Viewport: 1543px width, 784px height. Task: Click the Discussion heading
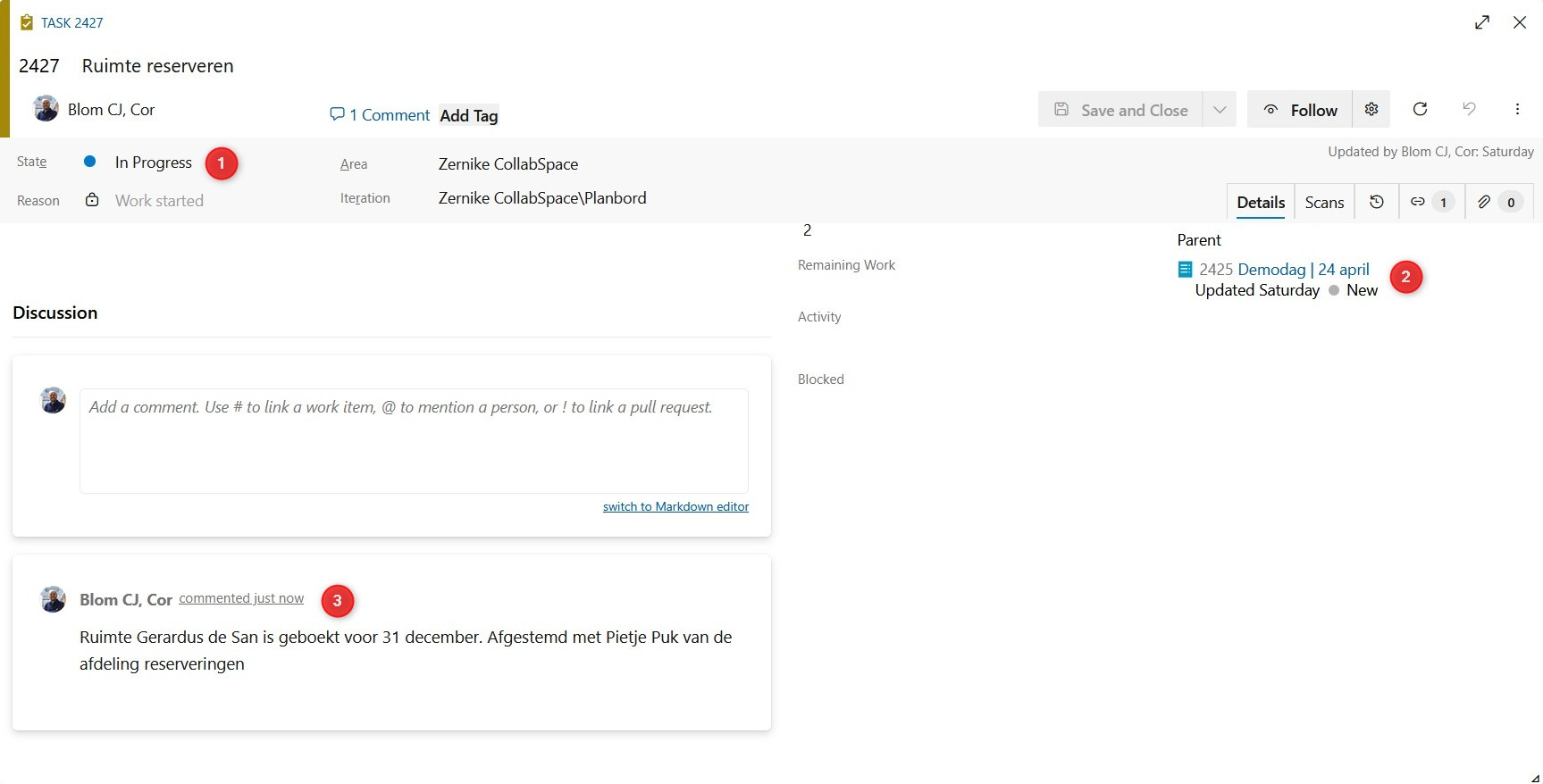click(55, 313)
